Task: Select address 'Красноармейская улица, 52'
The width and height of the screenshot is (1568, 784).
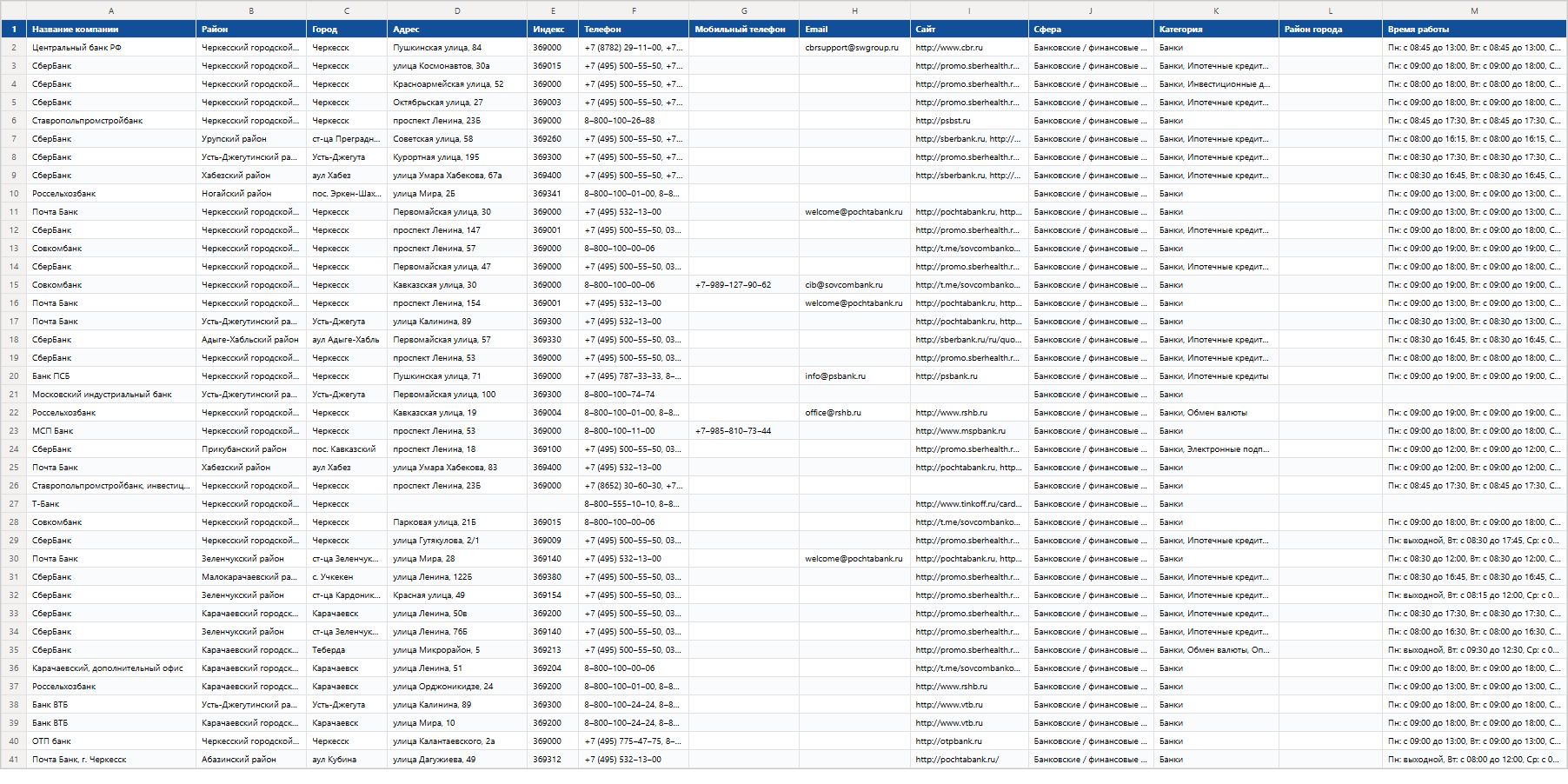Action: 457,84
